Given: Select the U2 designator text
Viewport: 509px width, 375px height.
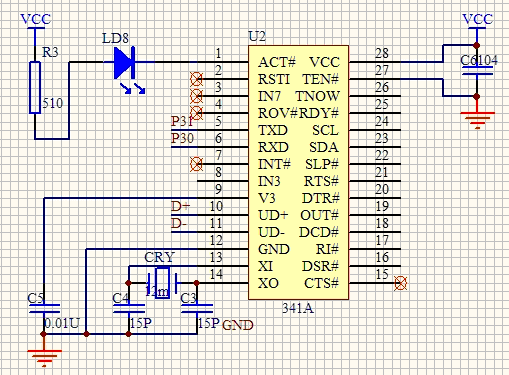Looking at the screenshot, I should [x=257, y=36].
